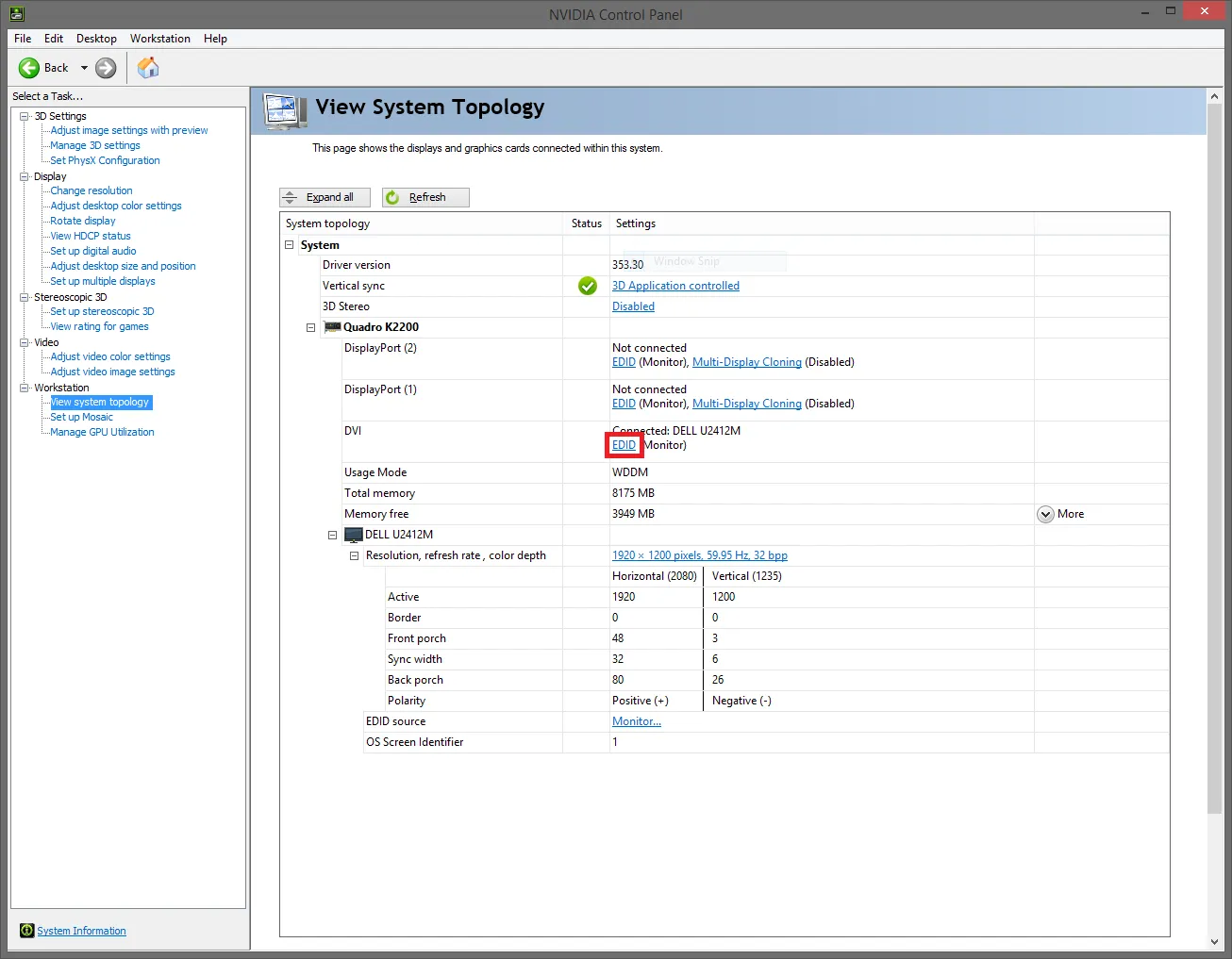
Task: Click the DELL U2412M monitor icon
Action: coord(354,535)
